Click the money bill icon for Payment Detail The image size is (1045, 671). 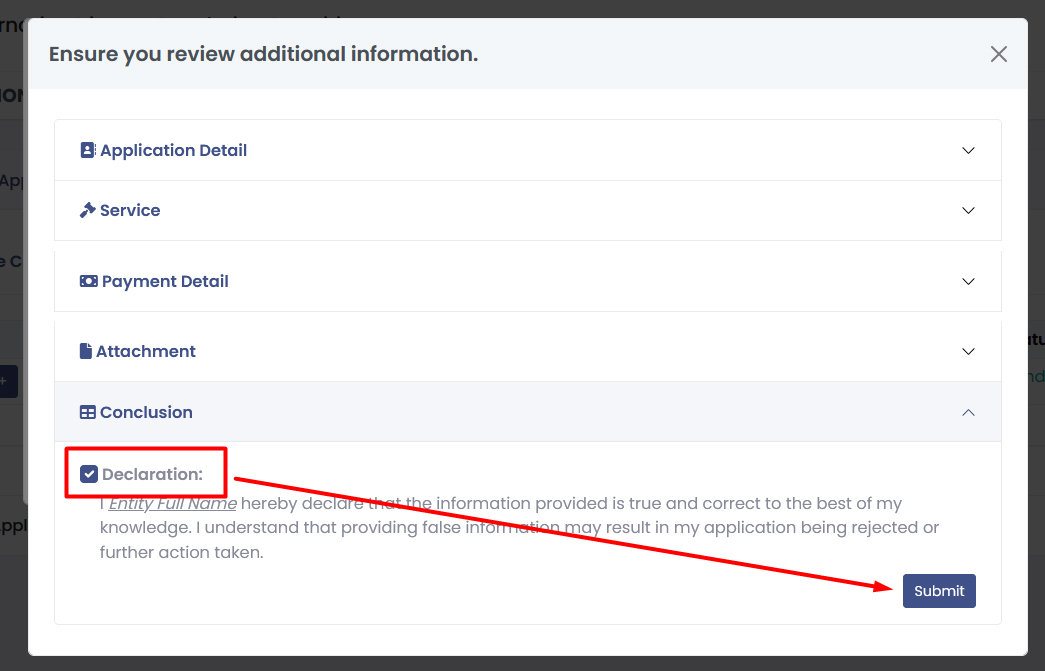89,281
